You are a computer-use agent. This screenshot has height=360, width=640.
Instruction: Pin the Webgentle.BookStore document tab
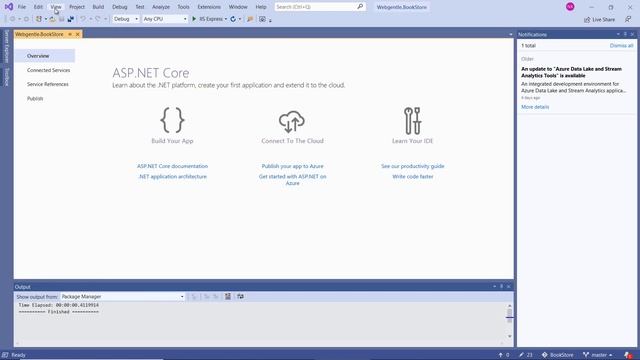[x=70, y=34]
